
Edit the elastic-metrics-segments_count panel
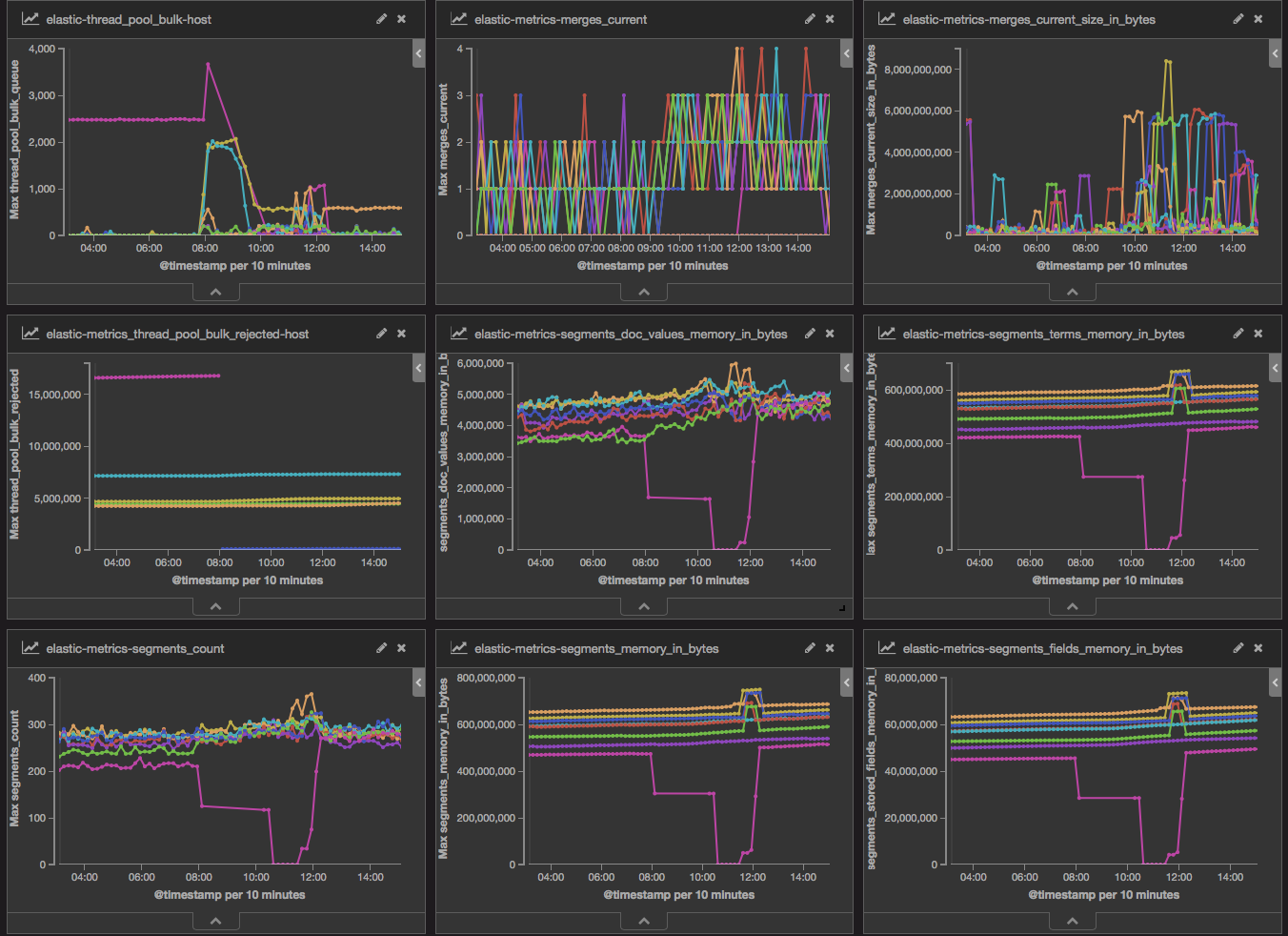click(x=381, y=648)
